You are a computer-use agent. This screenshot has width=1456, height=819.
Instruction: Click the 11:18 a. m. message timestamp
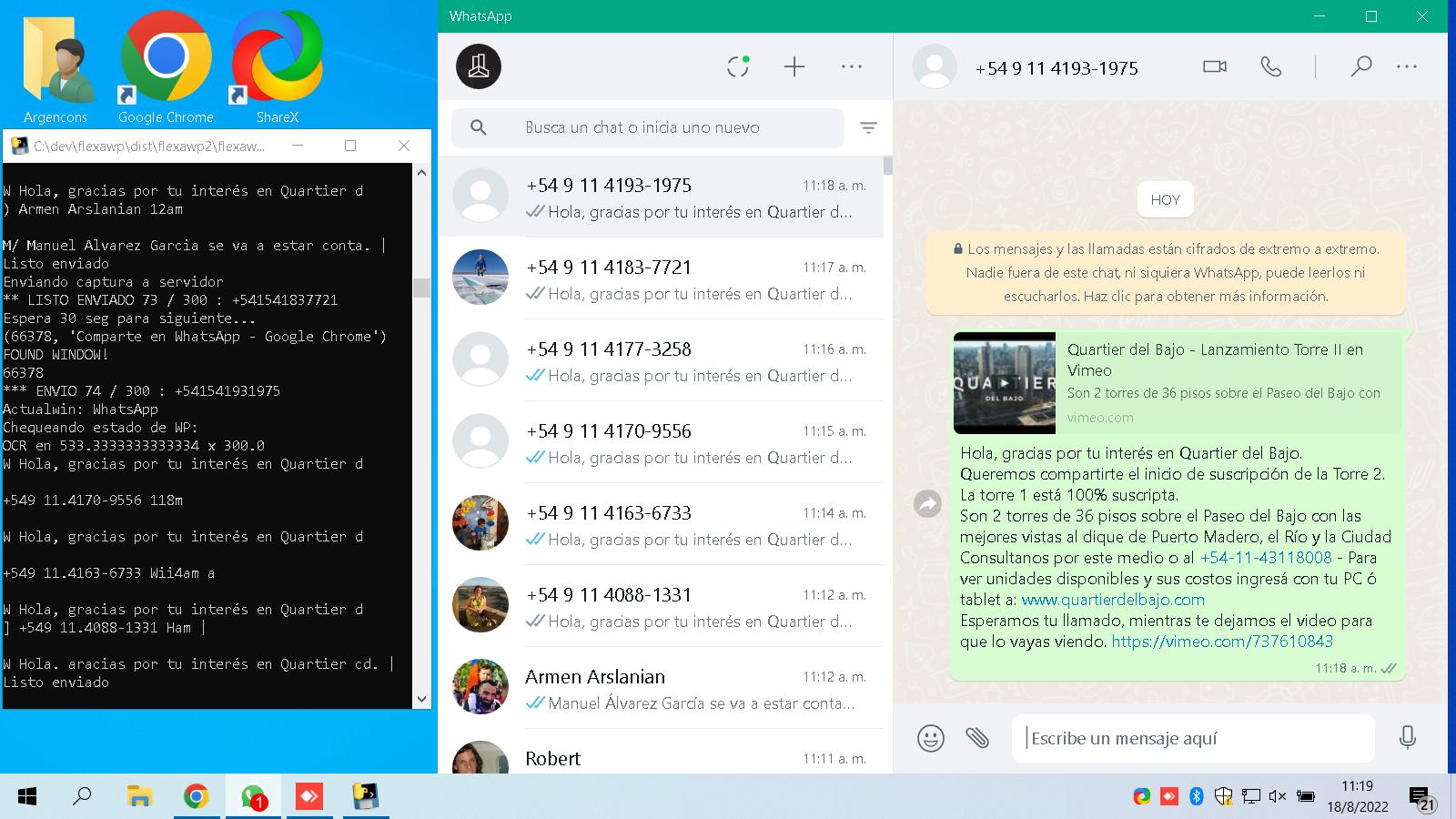(1345, 668)
